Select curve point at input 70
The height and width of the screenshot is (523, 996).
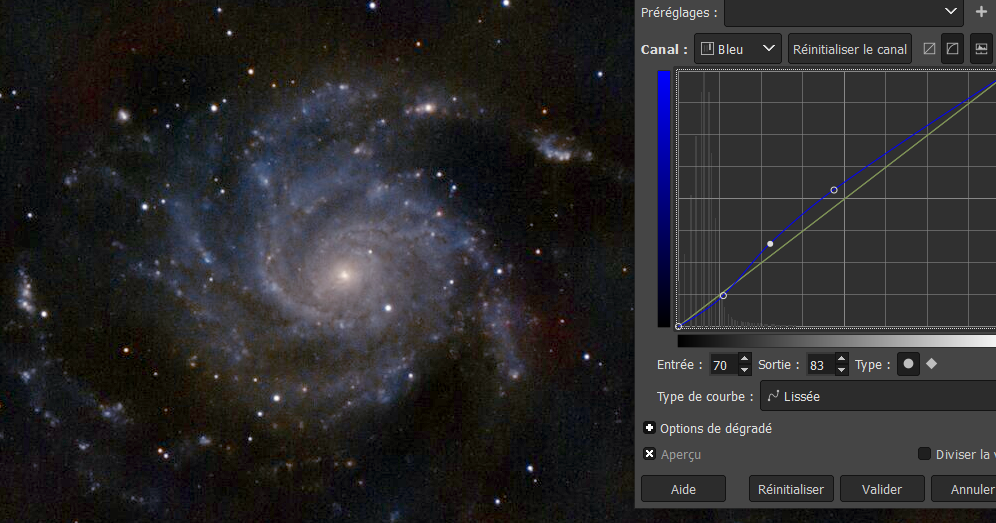click(x=770, y=244)
